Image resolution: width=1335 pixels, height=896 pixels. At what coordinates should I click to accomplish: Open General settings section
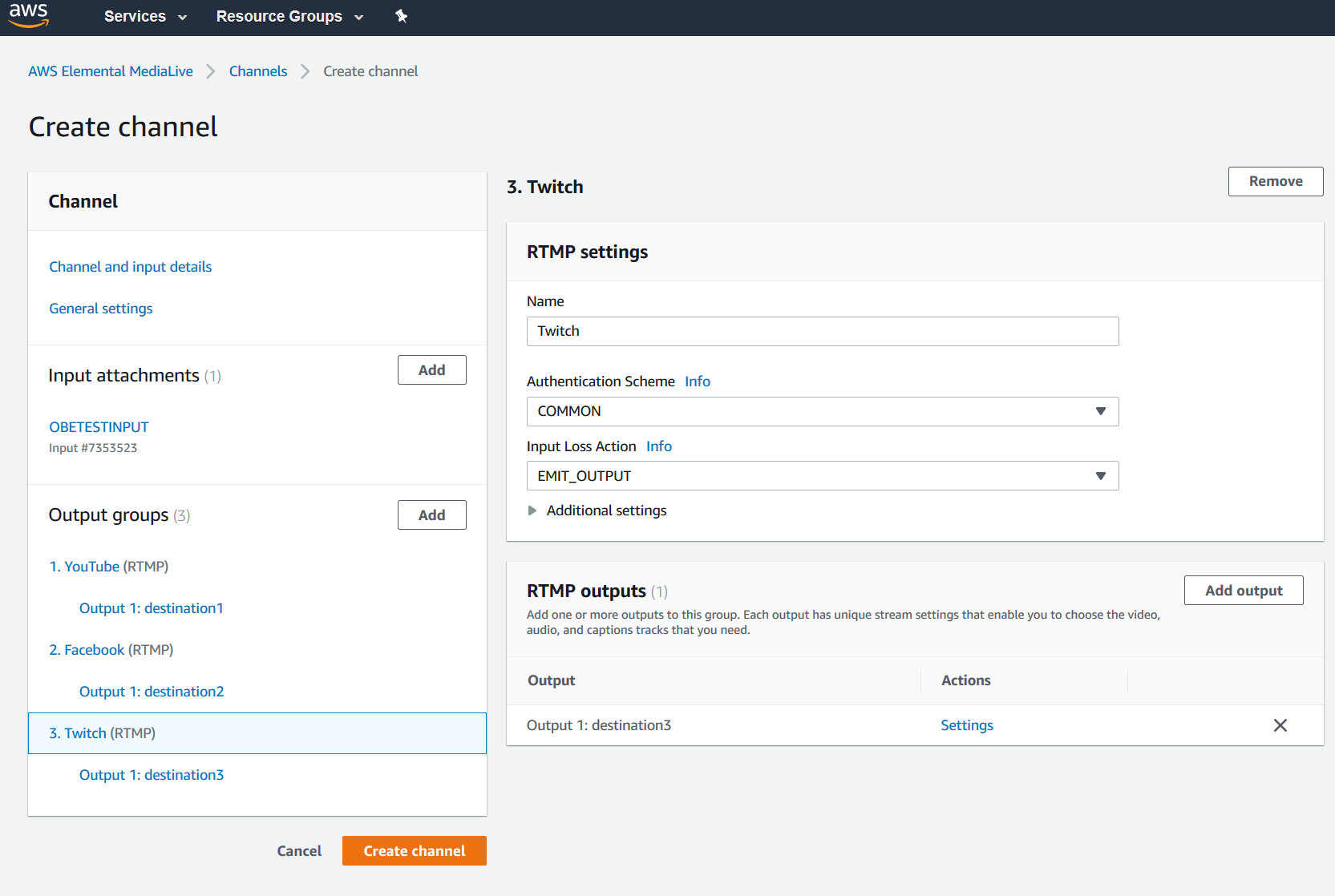101,309
